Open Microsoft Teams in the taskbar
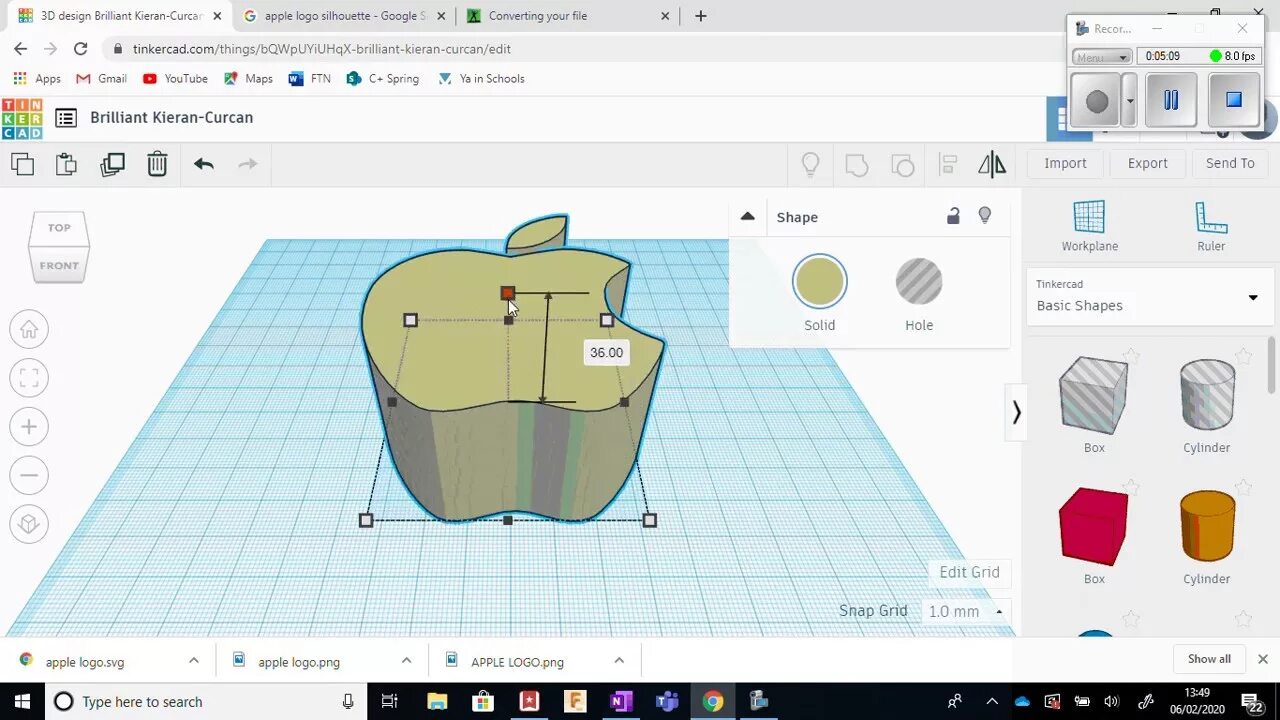Screen dimensions: 1280x720 [x=667, y=701]
